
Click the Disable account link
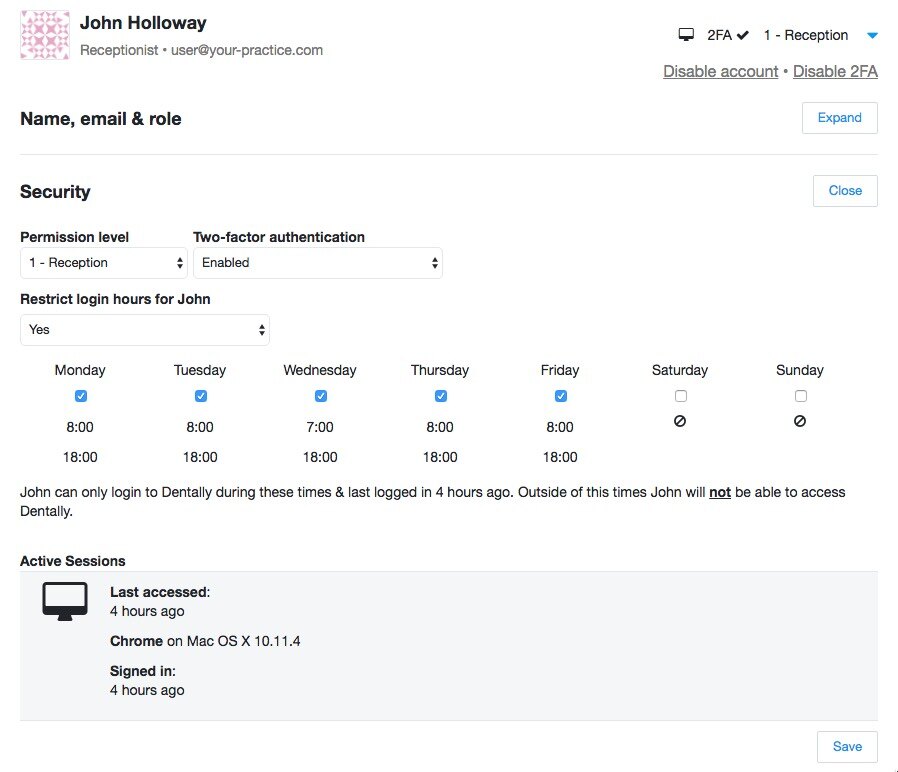click(x=720, y=72)
